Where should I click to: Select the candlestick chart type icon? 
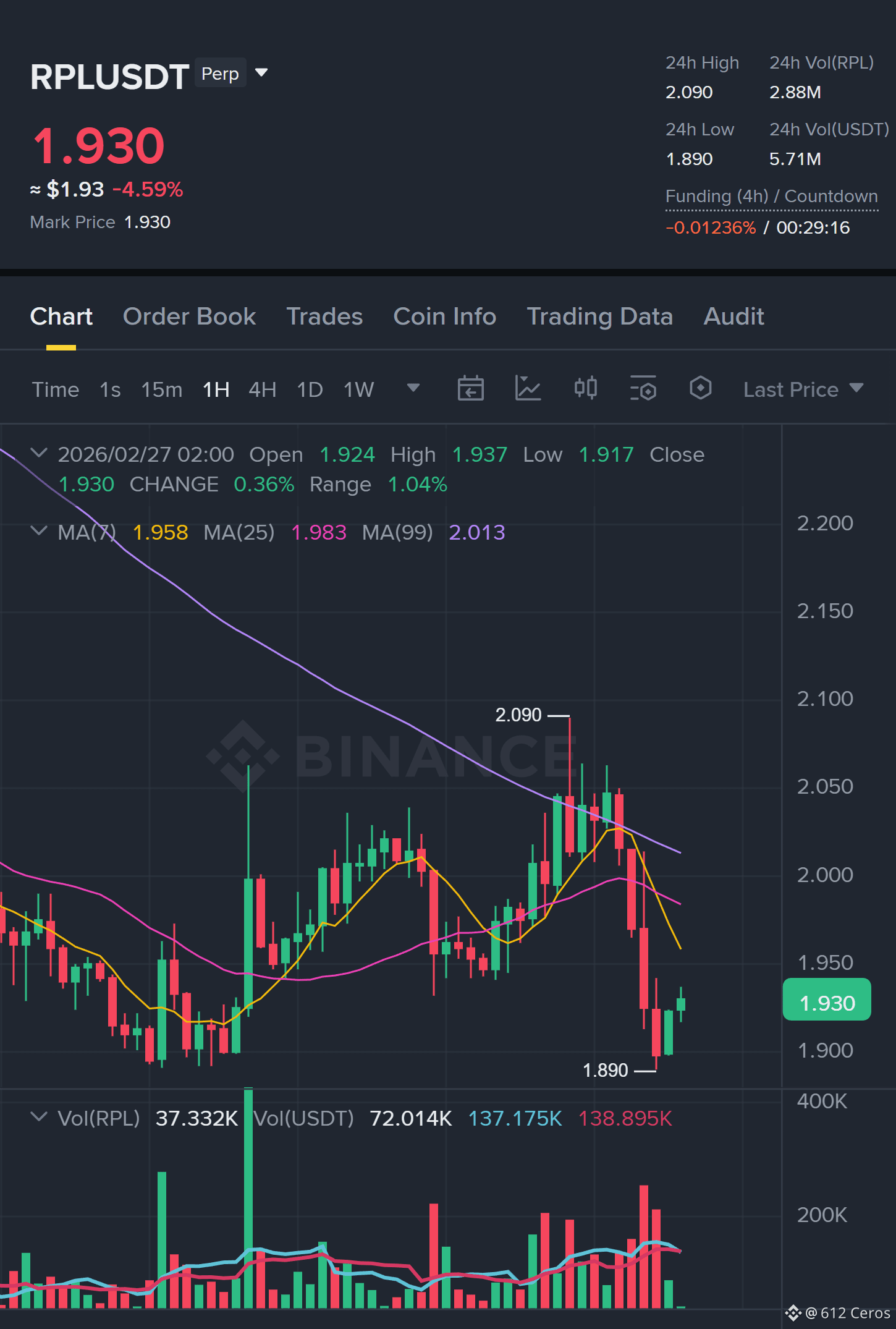[x=585, y=388]
